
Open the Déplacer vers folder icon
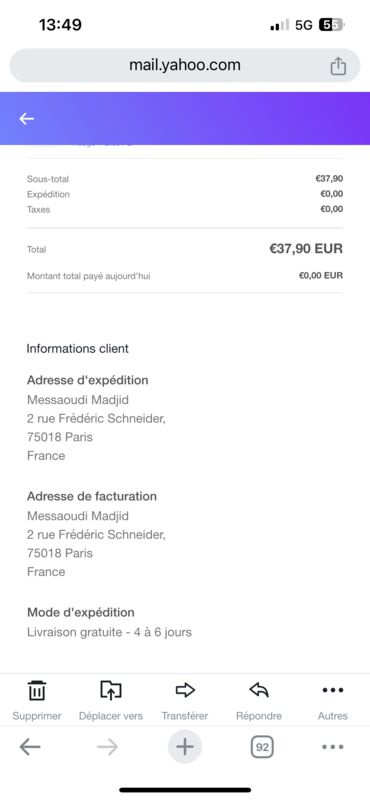111,691
